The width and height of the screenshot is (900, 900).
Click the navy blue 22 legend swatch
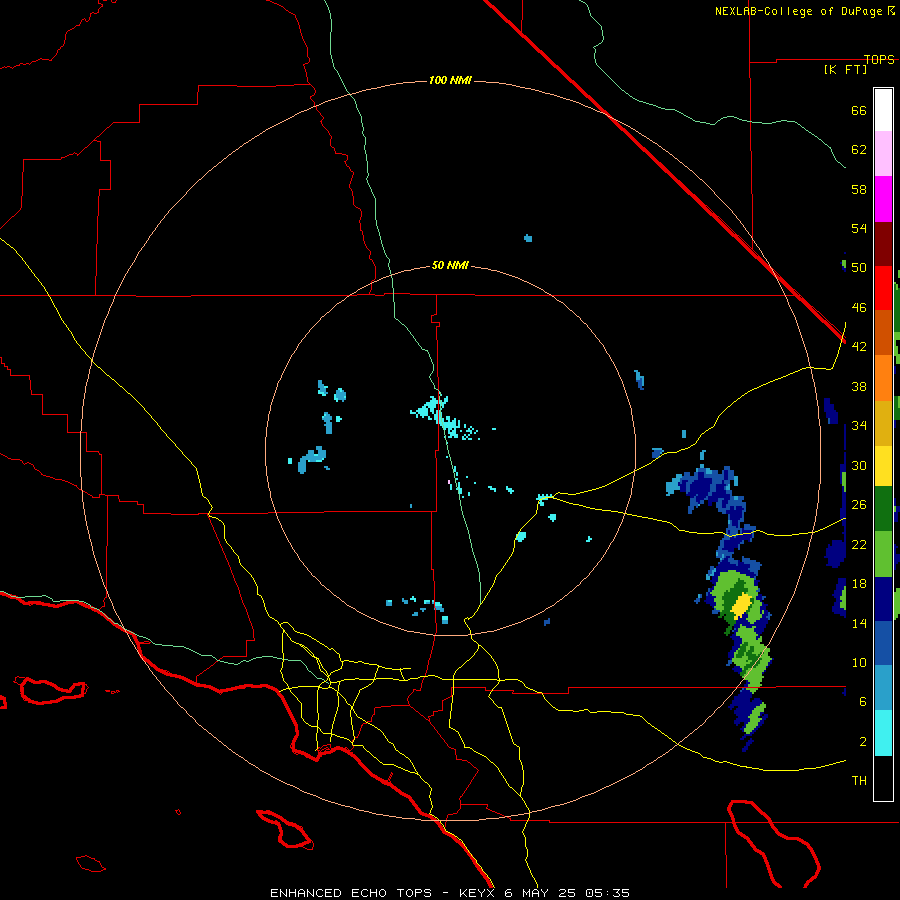[883, 599]
